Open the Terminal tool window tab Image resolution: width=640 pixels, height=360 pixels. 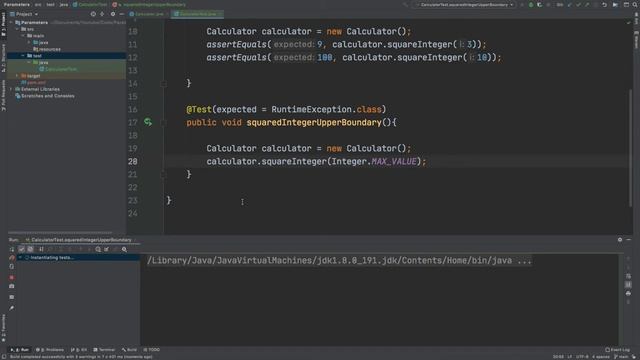tap(104, 350)
